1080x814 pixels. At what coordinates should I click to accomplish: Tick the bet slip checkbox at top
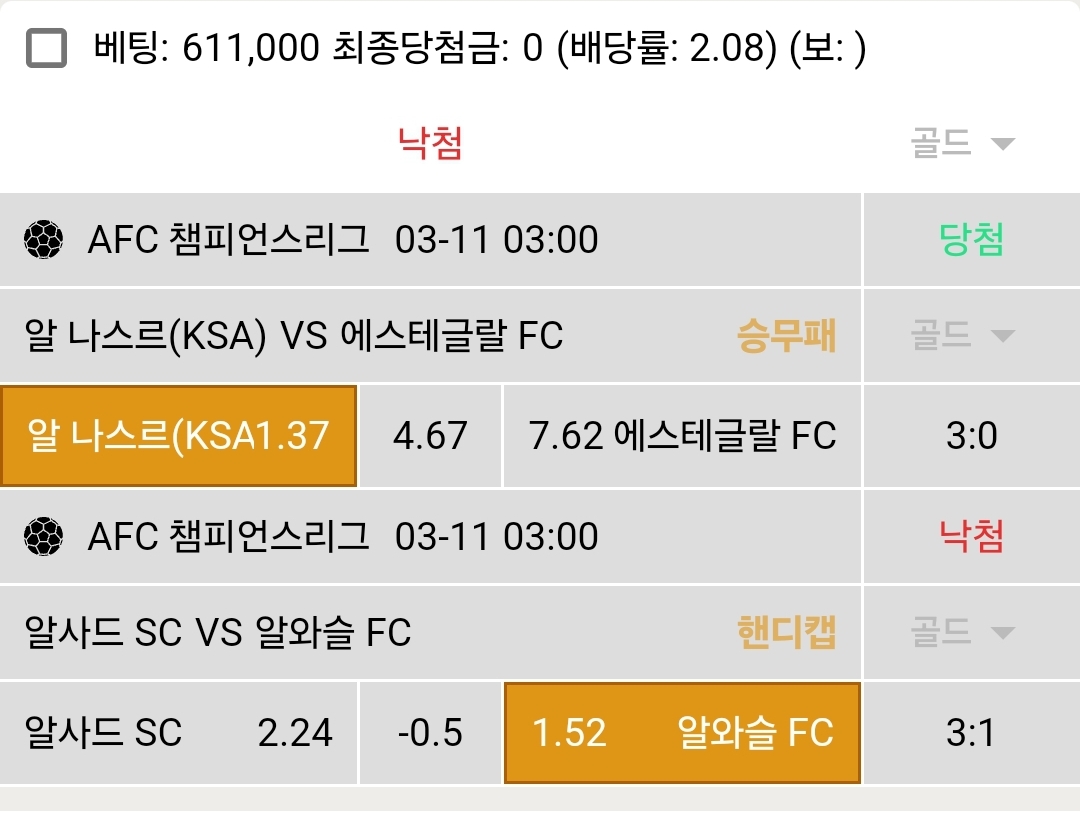[x=47, y=47]
